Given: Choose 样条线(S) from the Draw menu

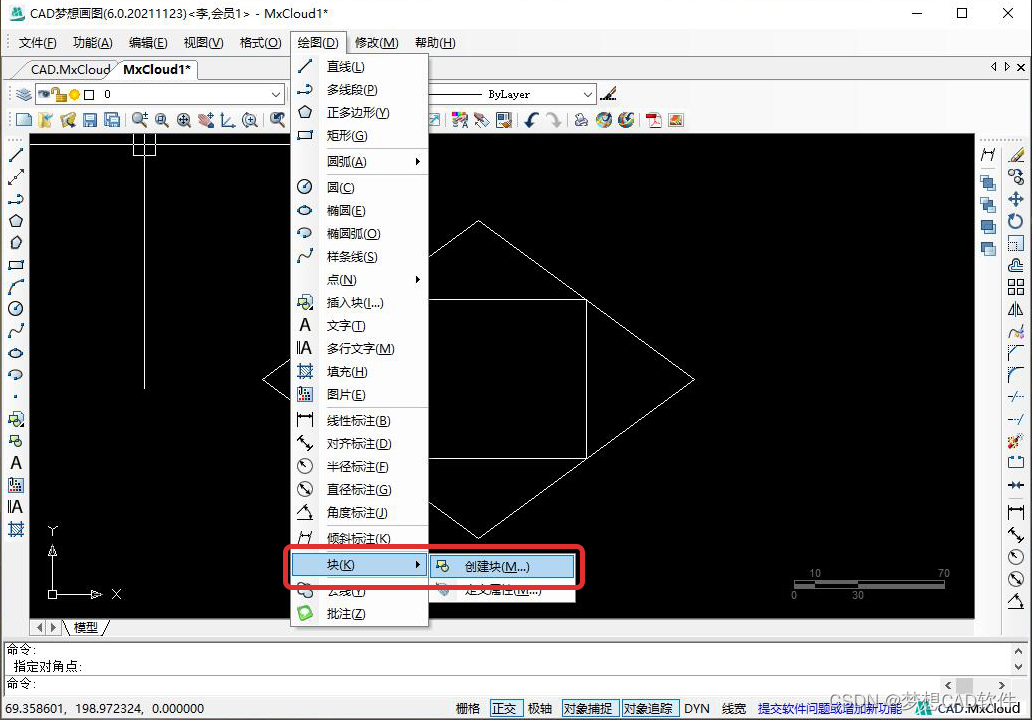Looking at the screenshot, I should point(359,257).
